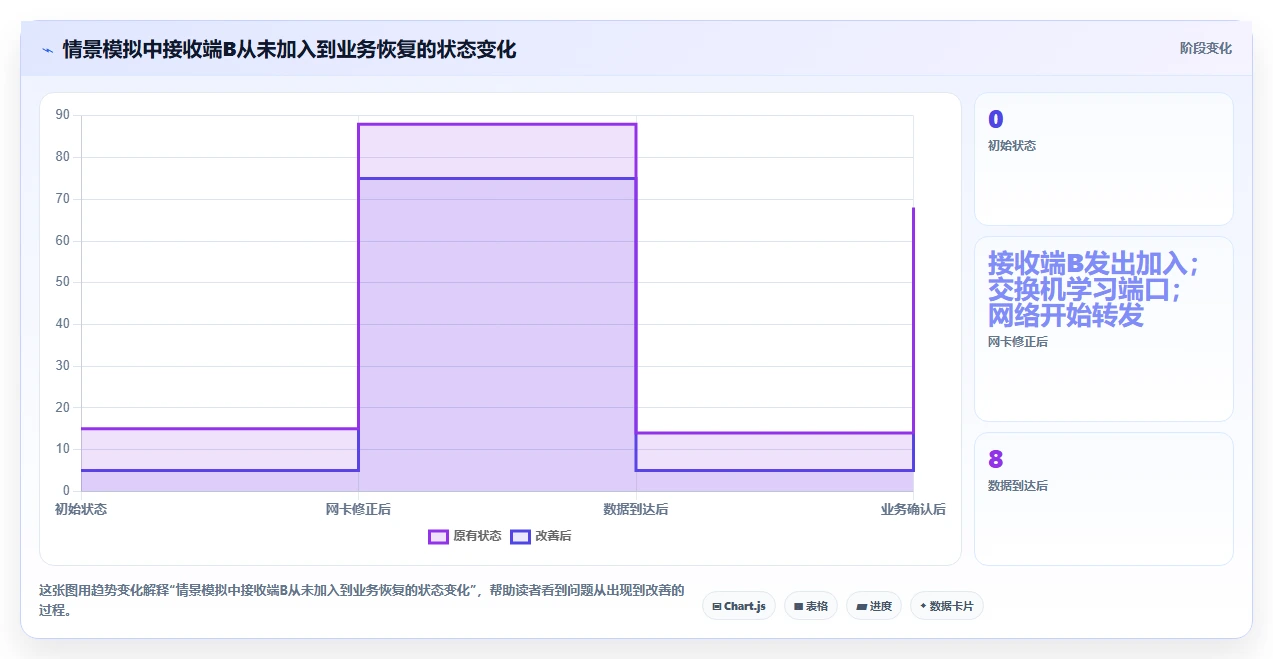Open the 初始状态 data card showing 0
This screenshot has height=659, width=1273.
pos(1104,159)
